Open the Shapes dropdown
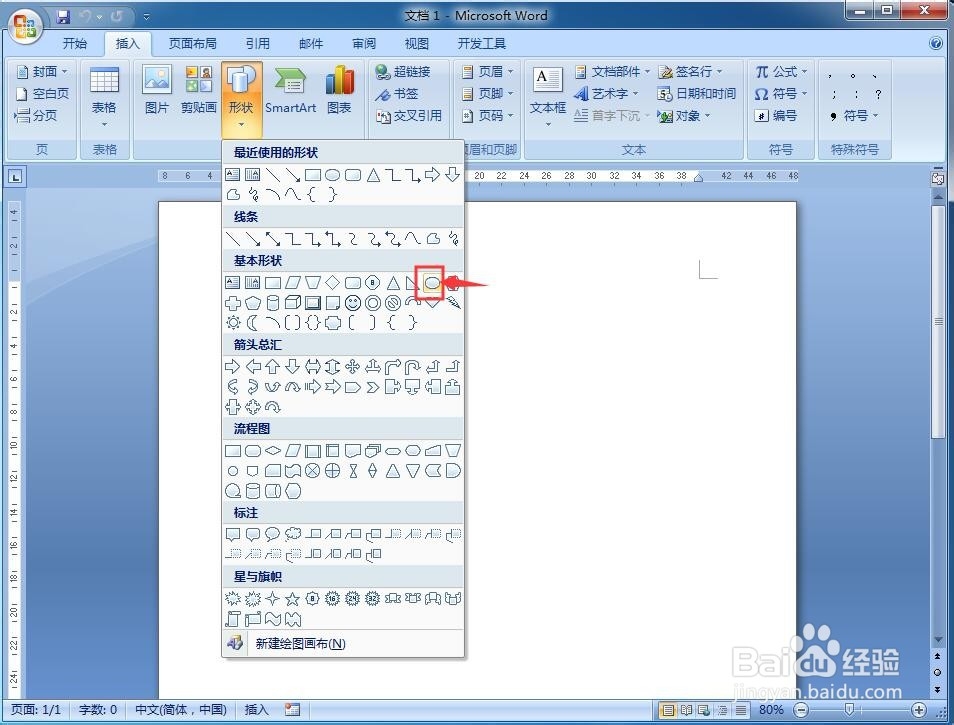 [x=241, y=99]
